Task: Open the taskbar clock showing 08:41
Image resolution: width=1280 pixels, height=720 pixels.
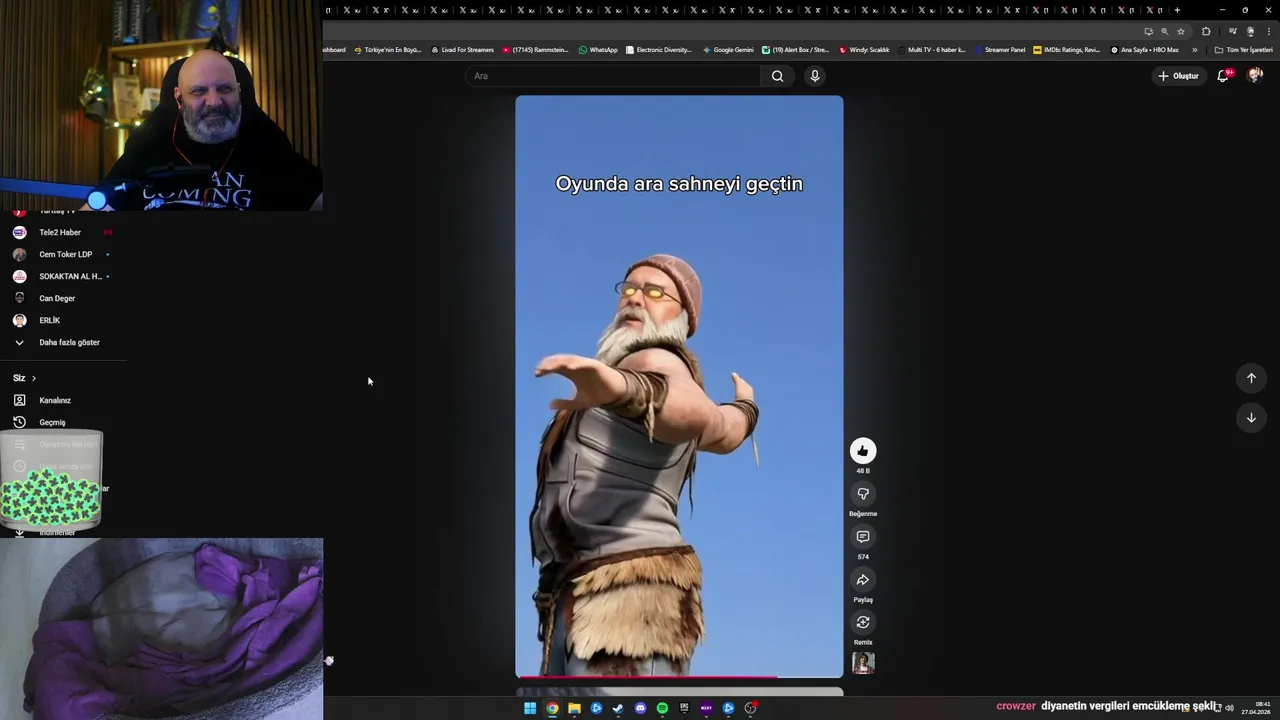Action: pos(1256,708)
